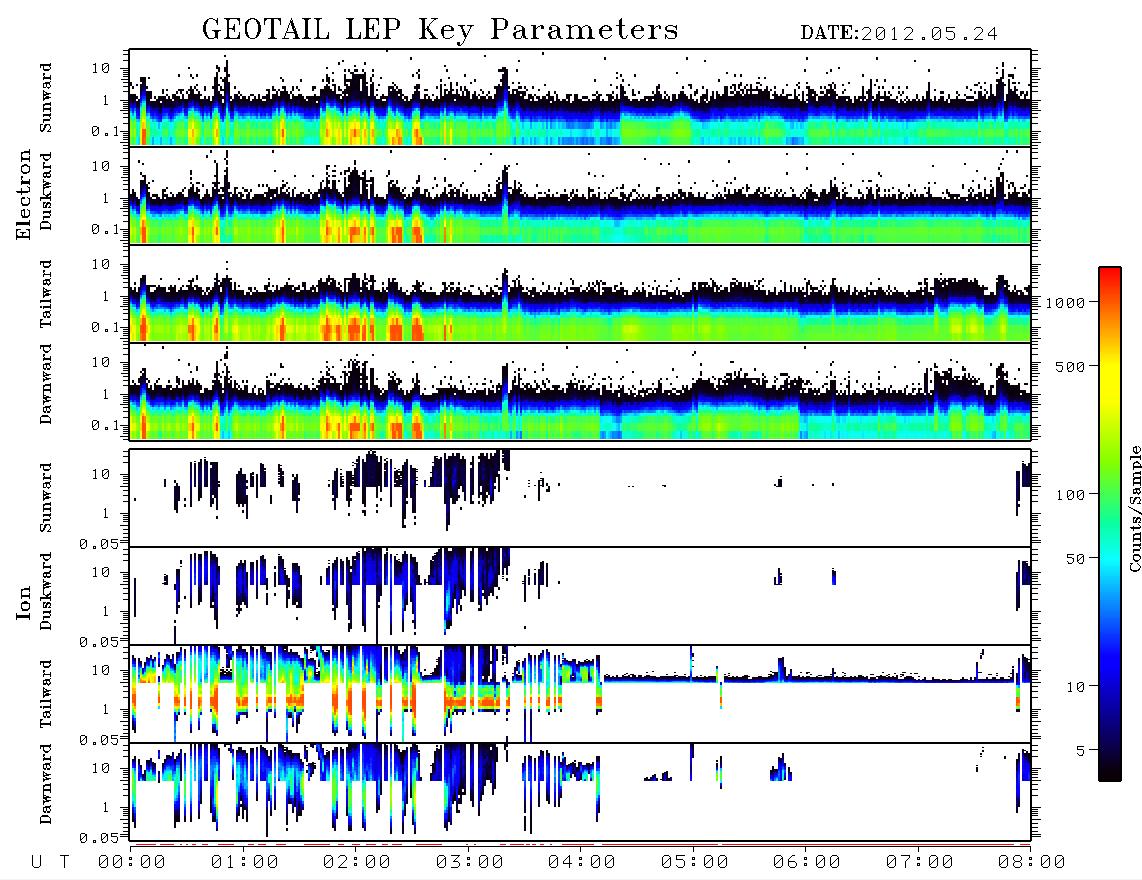Click the 0.05 tick of Ion Dawnward panel

pos(98,838)
